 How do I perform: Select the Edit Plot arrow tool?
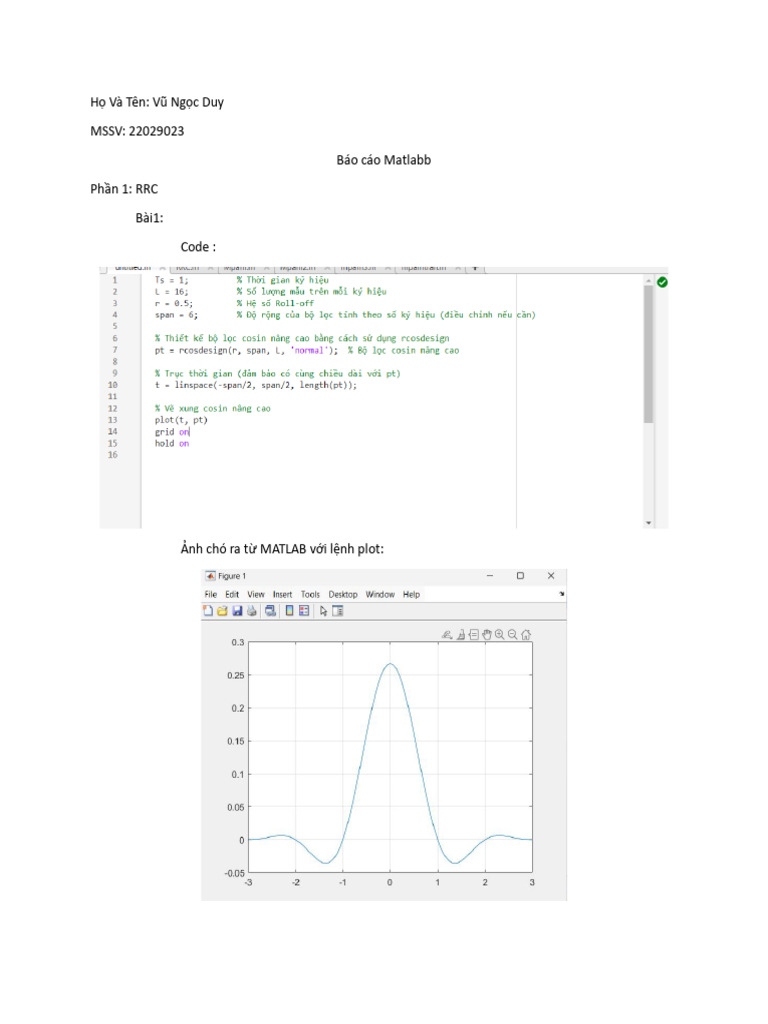(323, 611)
